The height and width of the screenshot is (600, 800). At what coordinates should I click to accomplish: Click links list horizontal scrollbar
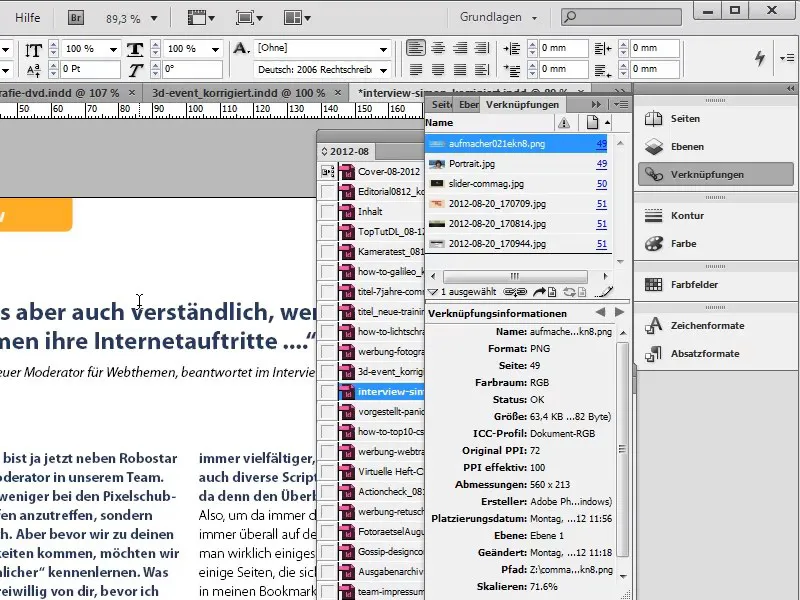pos(515,277)
